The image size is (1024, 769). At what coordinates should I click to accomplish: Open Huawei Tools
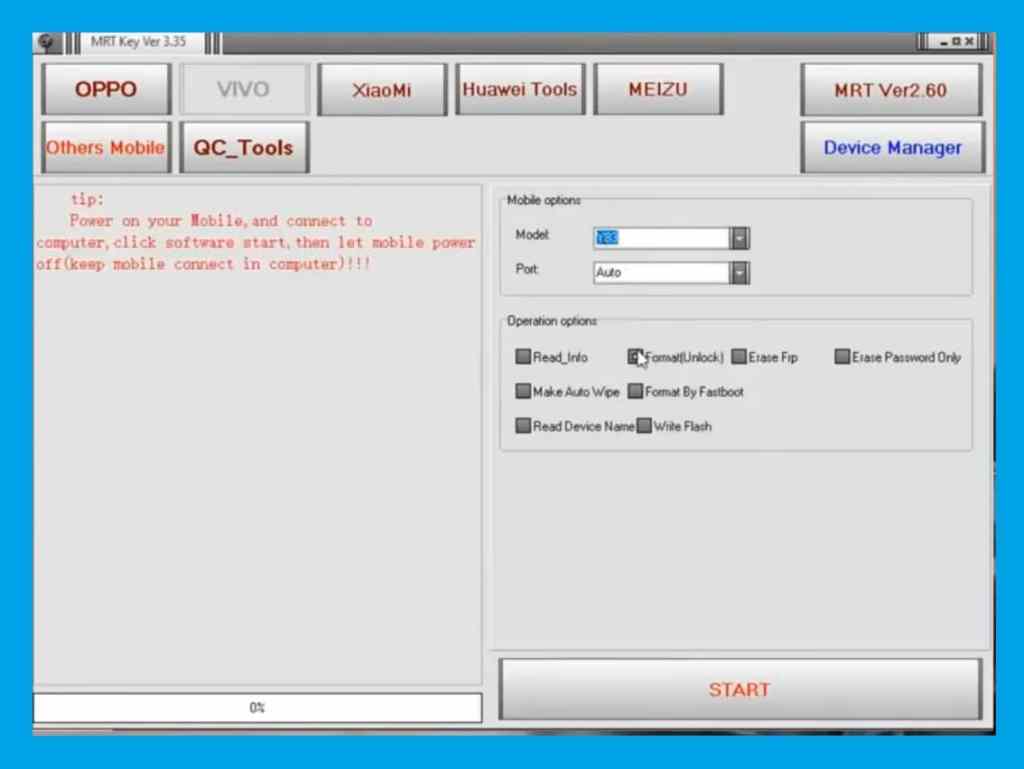point(520,89)
